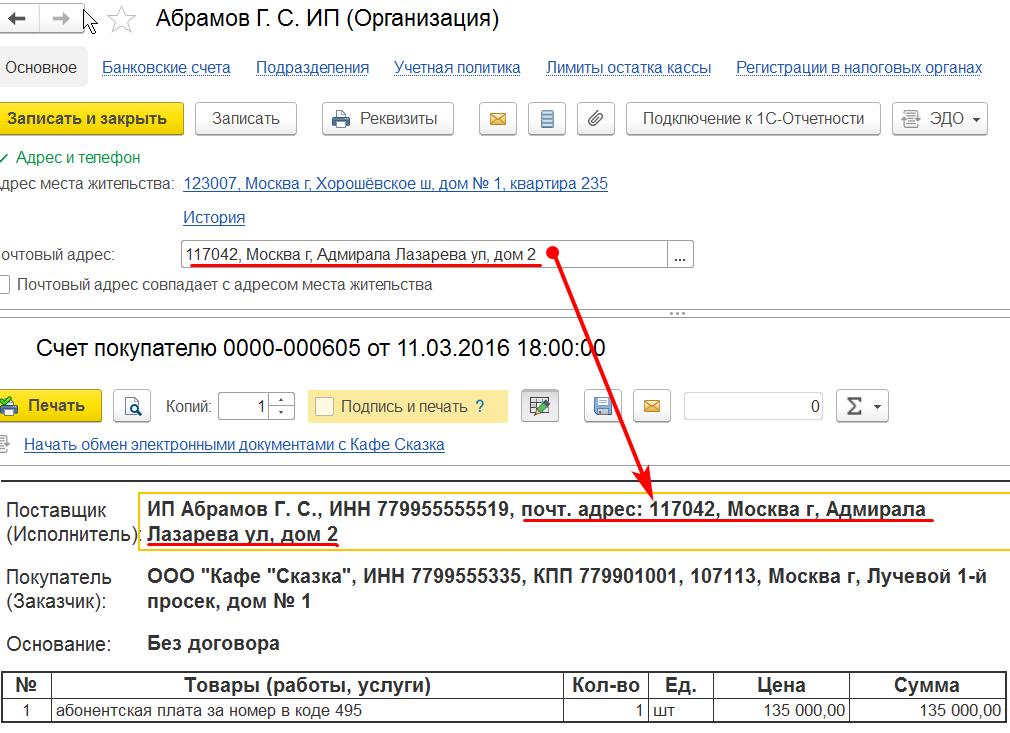Attach files with the paperclip icon
Viewport: 1010px width, 733px height.
[x=596, y=119]
